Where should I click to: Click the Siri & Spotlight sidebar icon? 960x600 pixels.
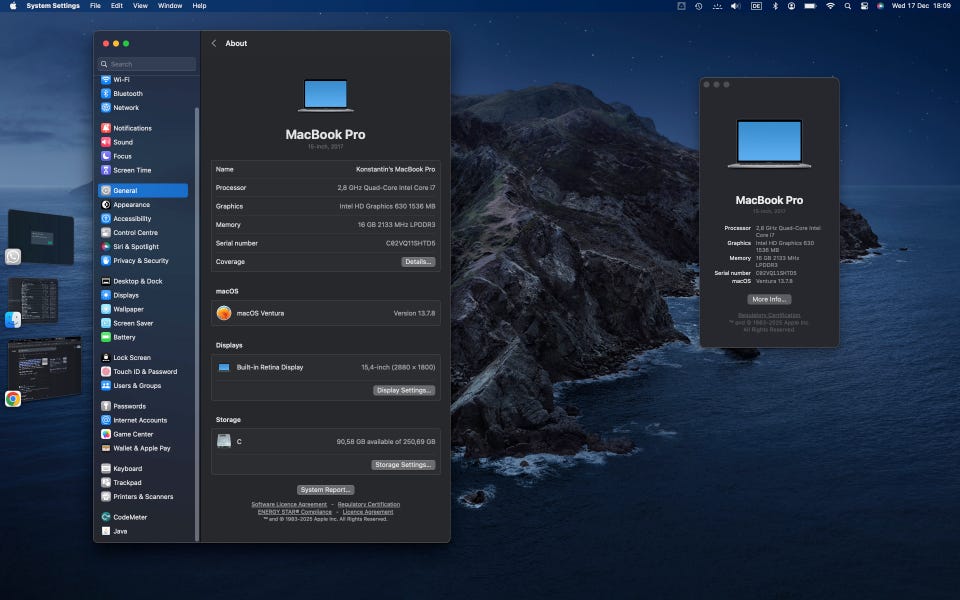(106, 247)
